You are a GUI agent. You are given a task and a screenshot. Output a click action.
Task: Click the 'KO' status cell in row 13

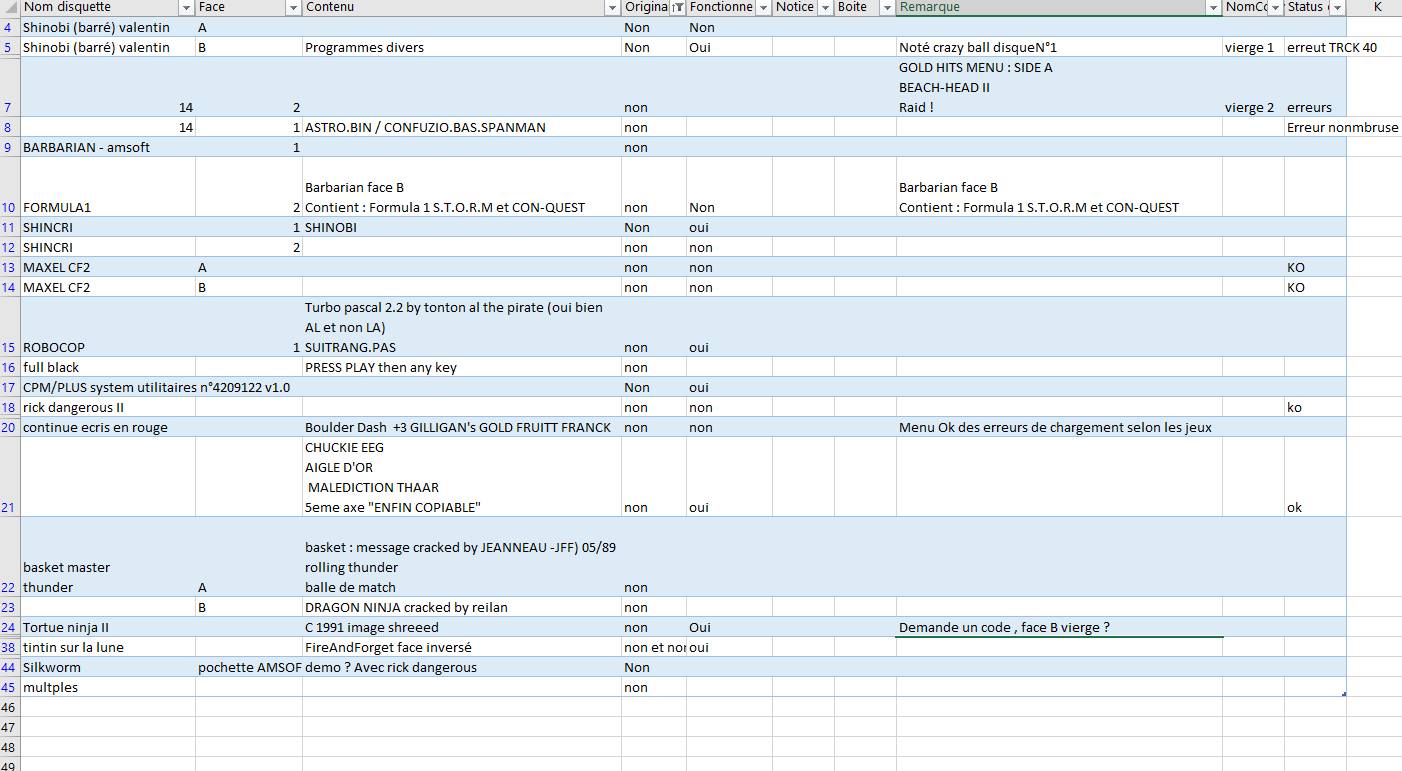1315,267
